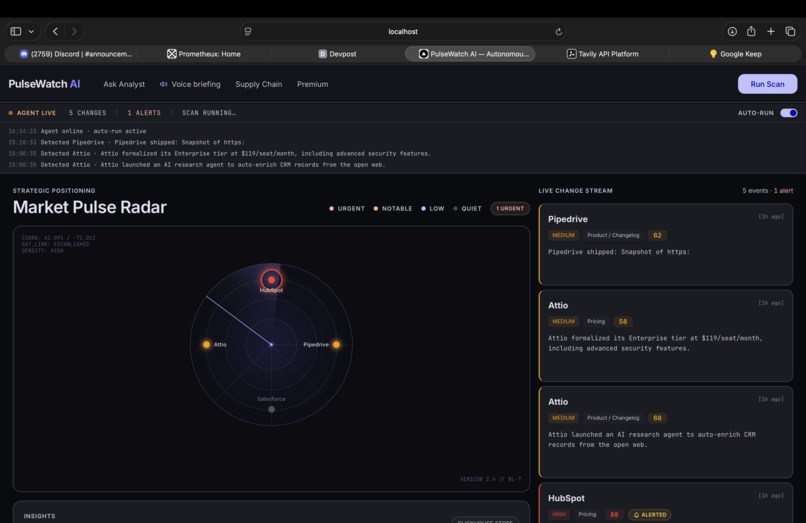Show tab overview icon
Screen dimensions: 806x523
click(790, 31)
